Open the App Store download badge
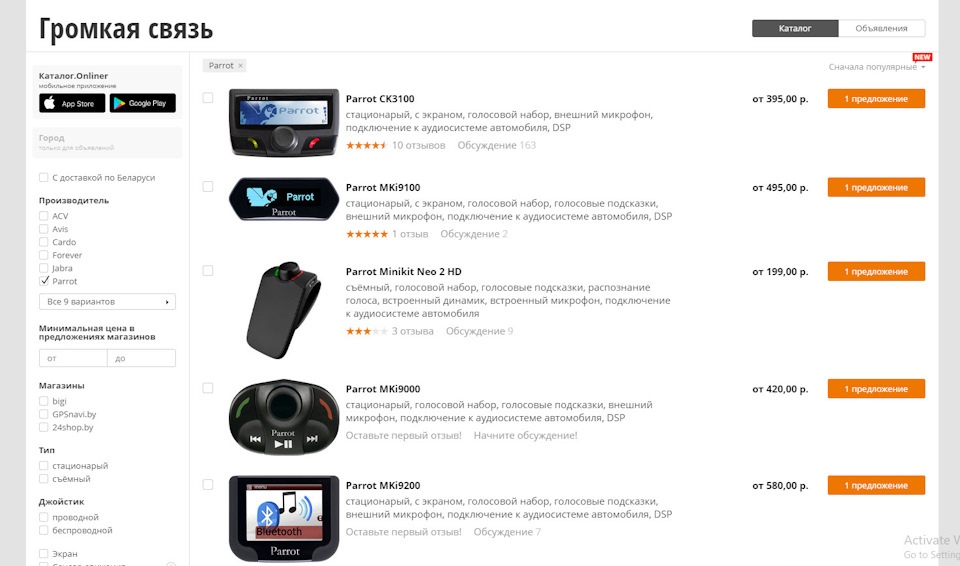The height and width of the screenshot is (566, 960). coord(72,103)
